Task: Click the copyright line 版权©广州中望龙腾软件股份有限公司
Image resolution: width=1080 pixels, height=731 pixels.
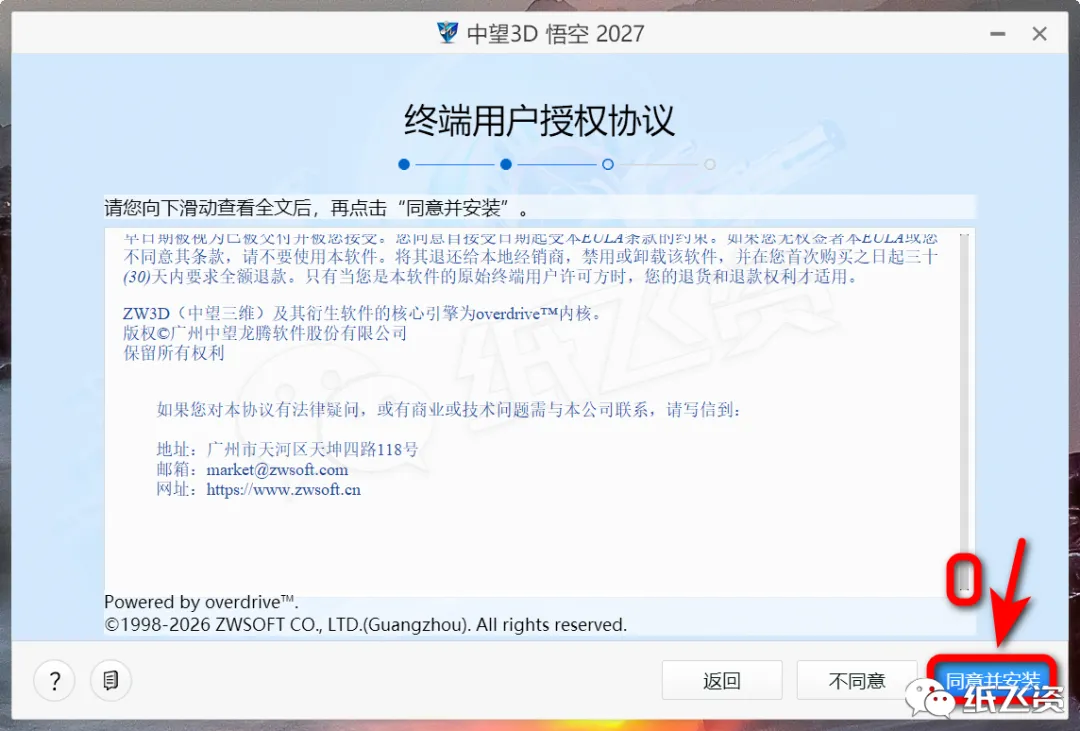Action: (264, 333)
